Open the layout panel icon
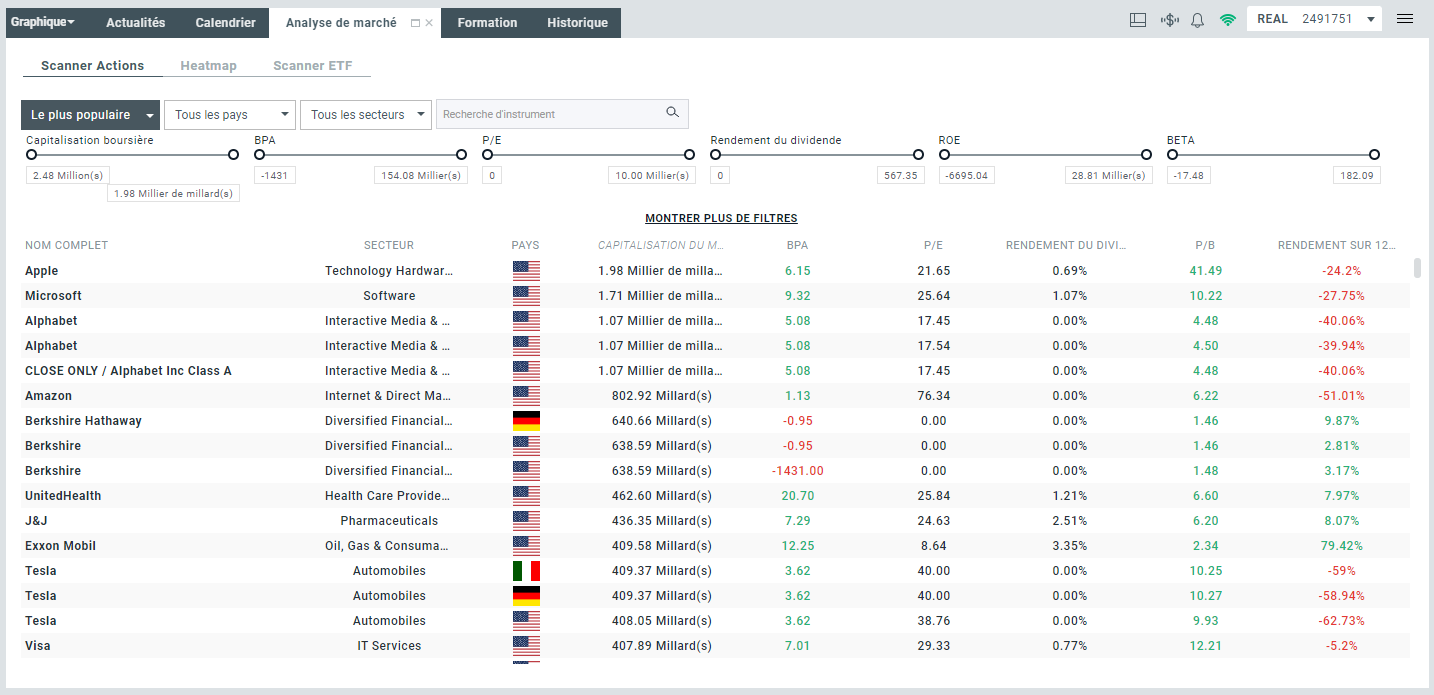1434x695 pixels. [x=1137, y=20]
